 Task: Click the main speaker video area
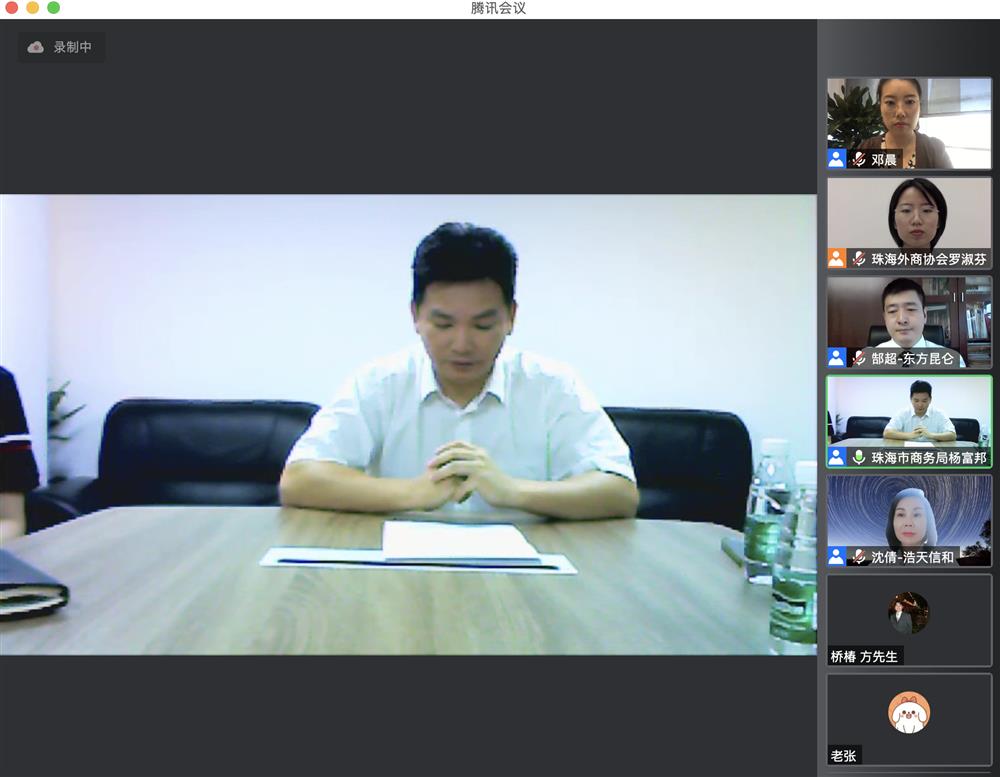point(408,424)
